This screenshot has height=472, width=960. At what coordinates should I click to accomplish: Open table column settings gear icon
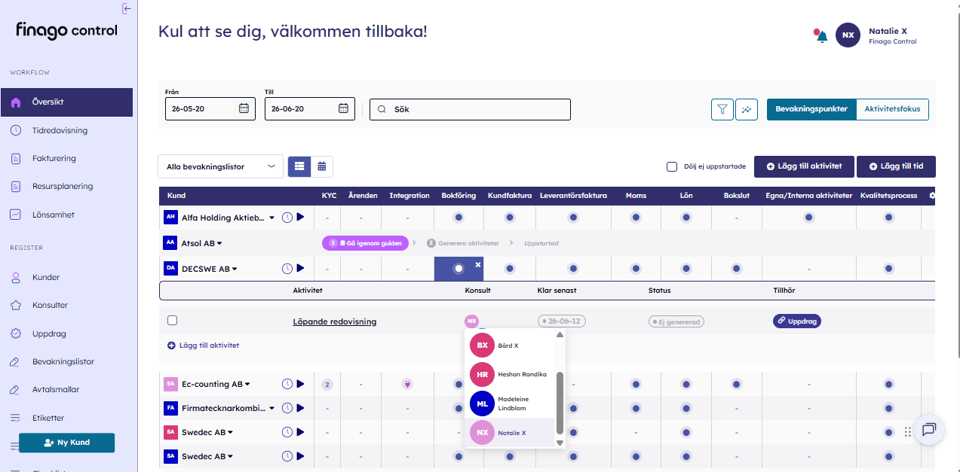[932, 196]
